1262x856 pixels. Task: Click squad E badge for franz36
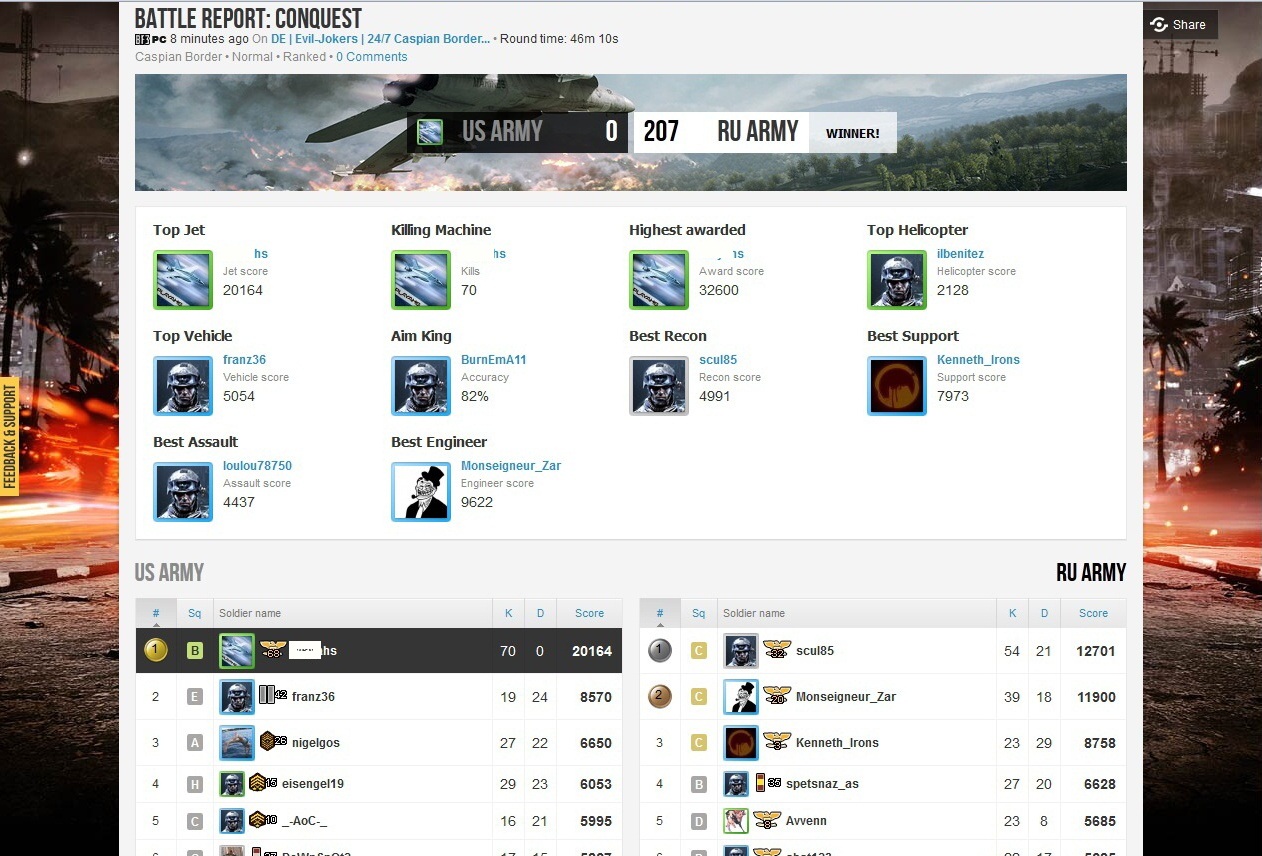click(195, 697)
